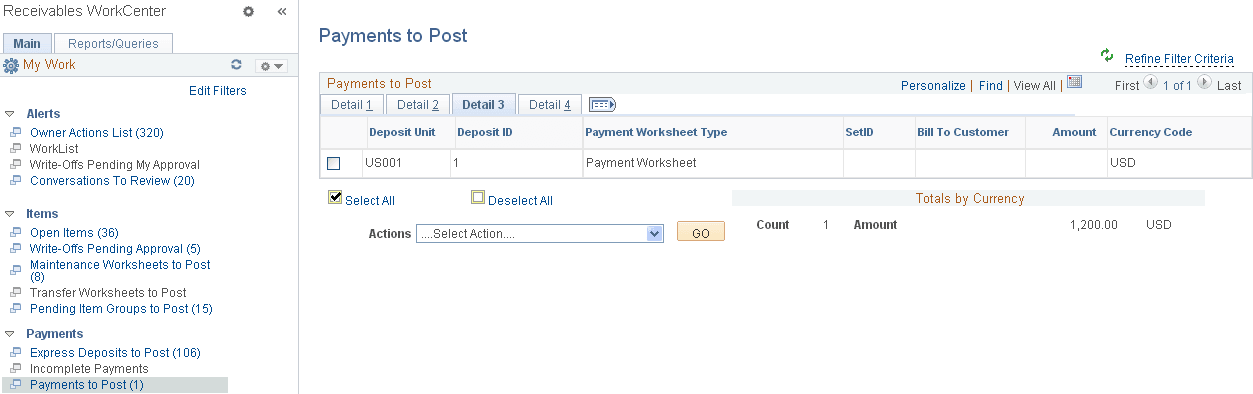Screen dimensions: 1253x394
Task: Open Express Deposits to Post (106)
Action: click(x=115, y=353)
